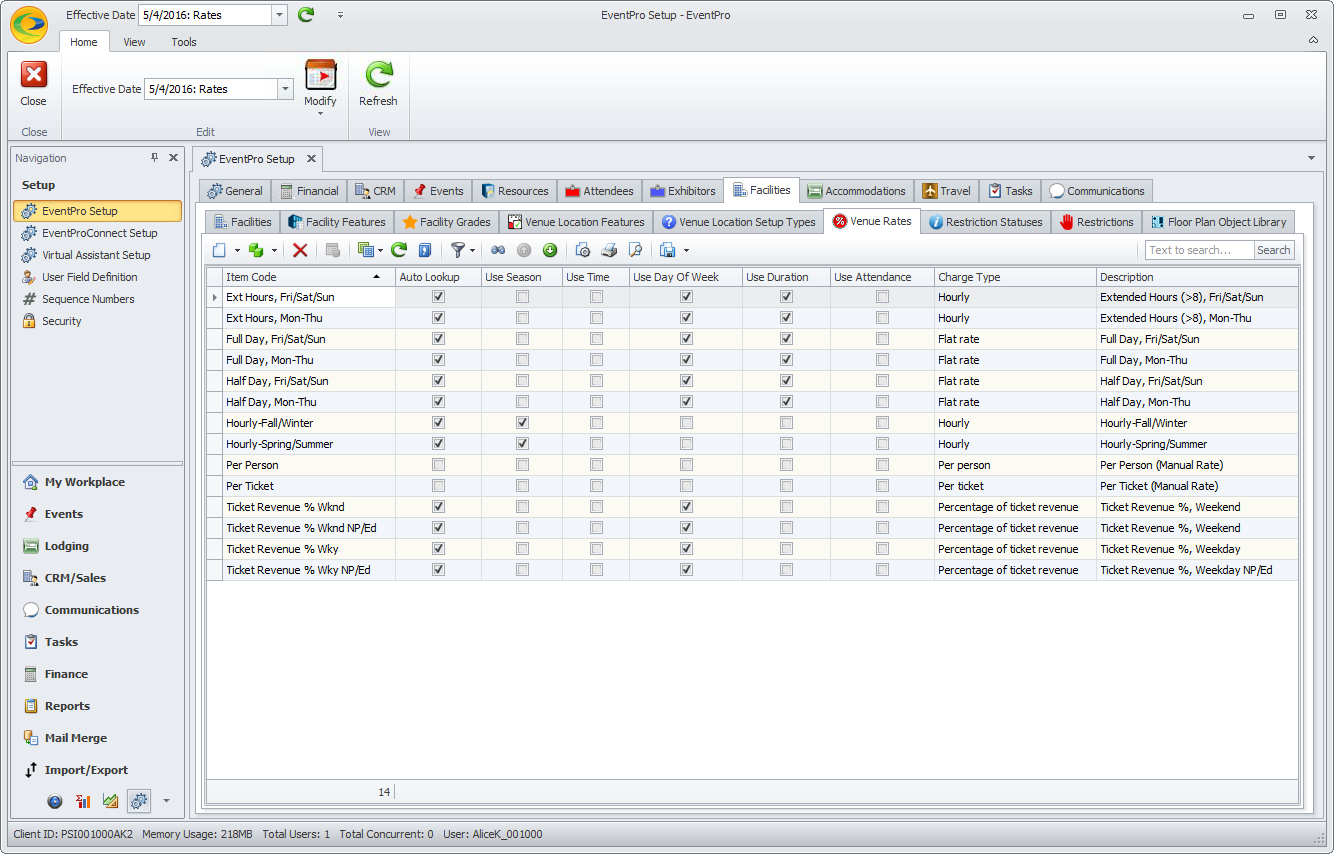Collapse the ribbon with chevron arrow
The width and height of the screenshot is (1334, 854).
point(1313,40)
